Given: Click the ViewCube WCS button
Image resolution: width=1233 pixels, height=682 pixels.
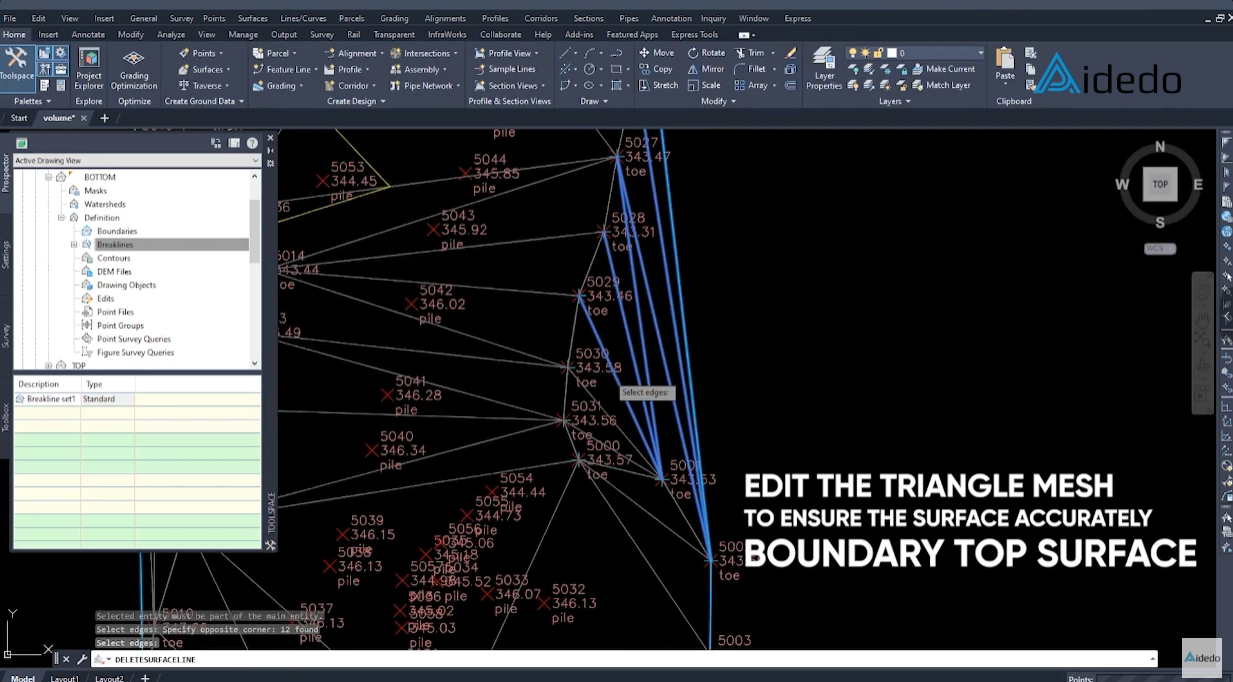Looking at the screenshot, I should click(1160, 248).
